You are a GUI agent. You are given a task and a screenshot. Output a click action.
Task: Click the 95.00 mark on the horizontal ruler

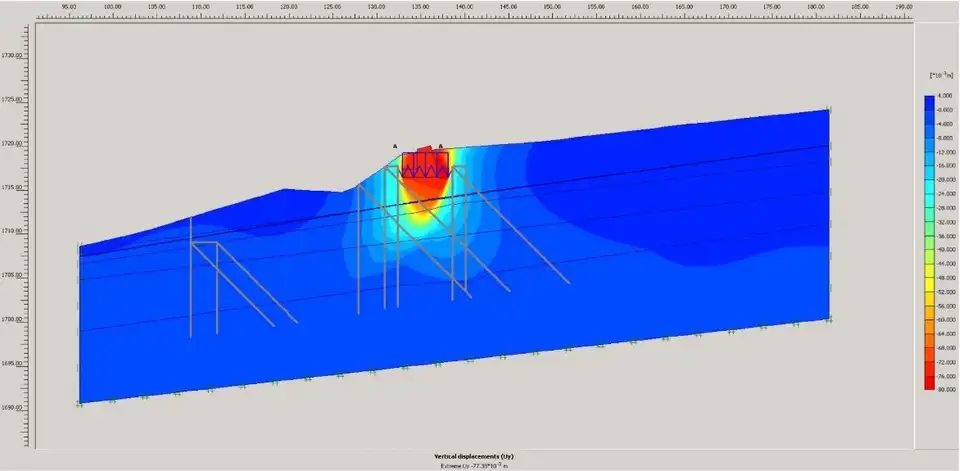[x=69, y=6]
